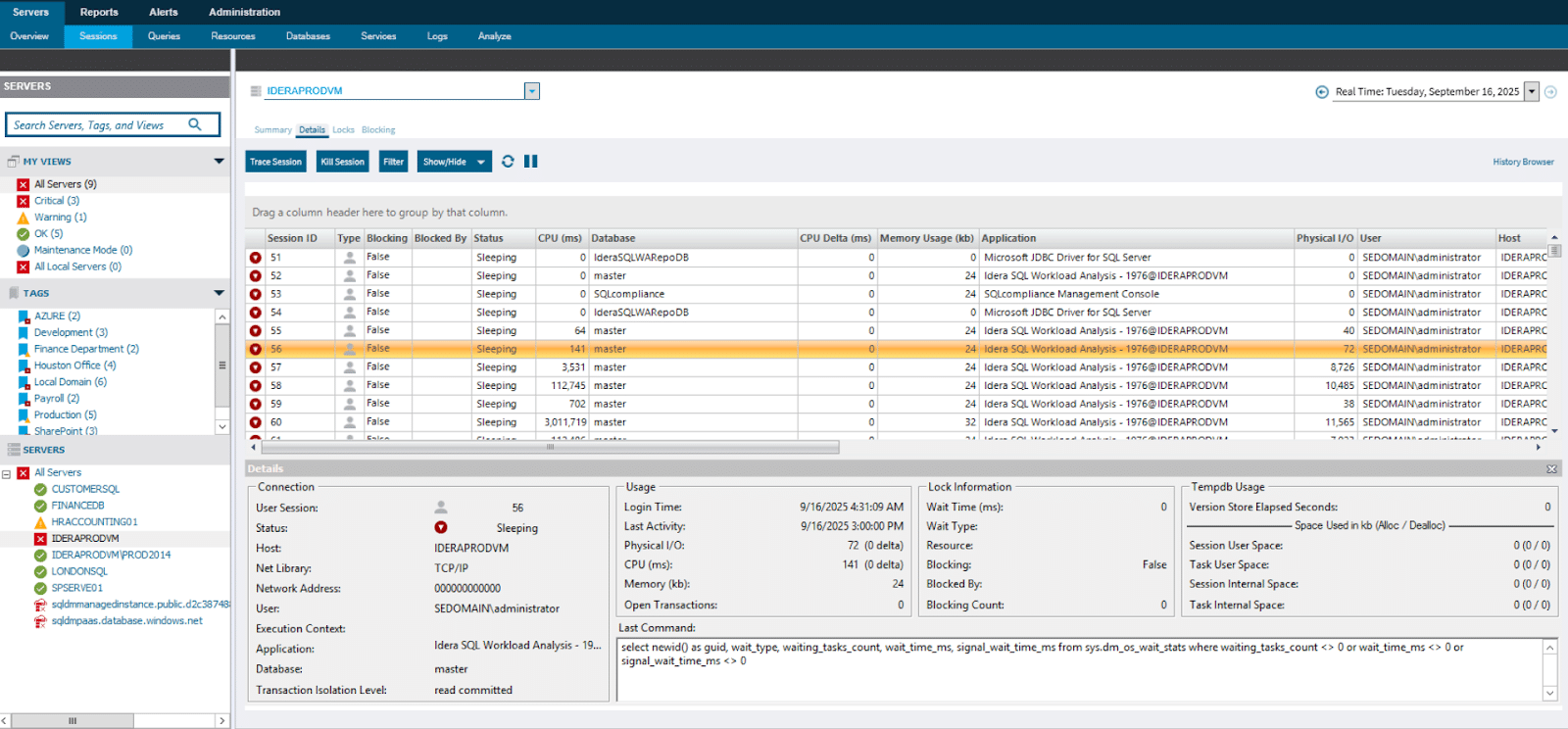Go to previous history snapshot arrow
This screenshot has height=729, width=1568.
[1322, 92]
